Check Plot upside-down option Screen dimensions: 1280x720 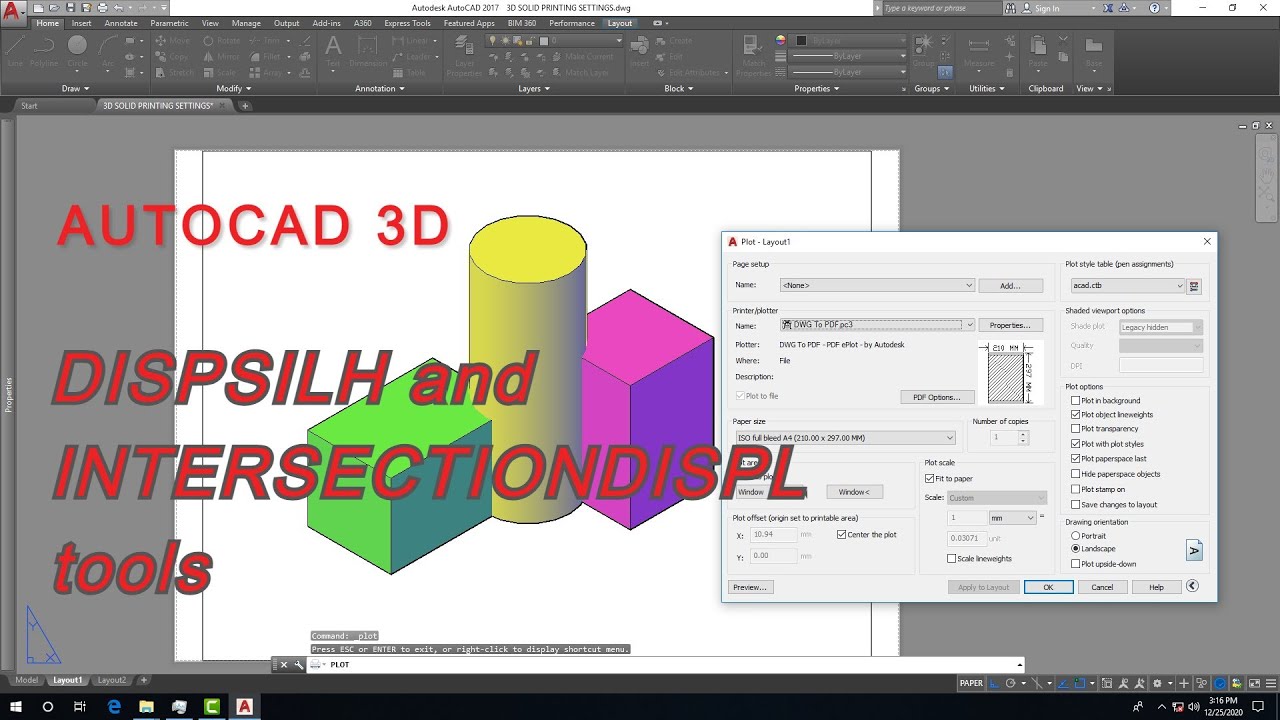(x=1076, y=564)
